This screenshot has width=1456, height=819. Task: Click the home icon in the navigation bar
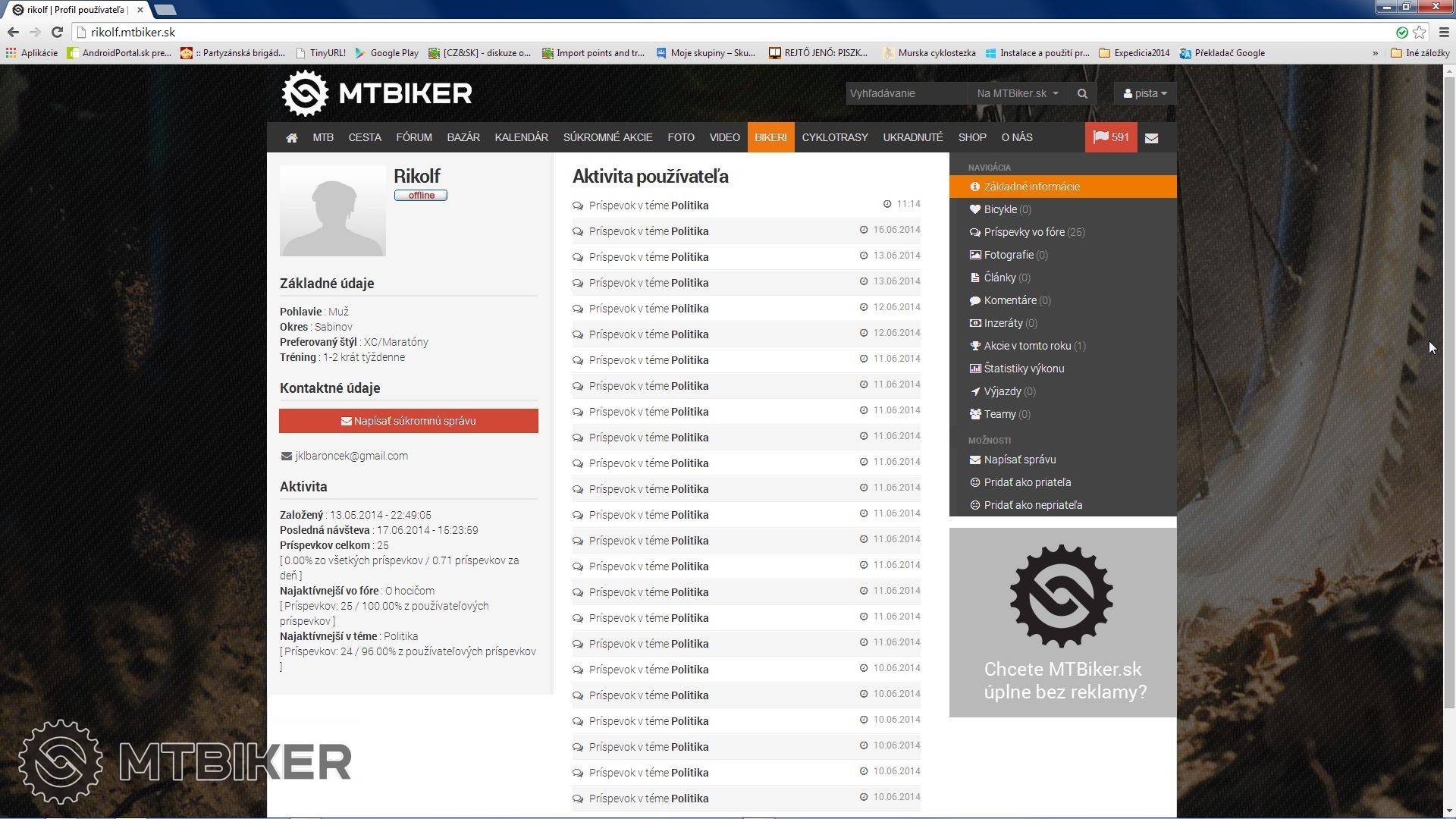291,138
